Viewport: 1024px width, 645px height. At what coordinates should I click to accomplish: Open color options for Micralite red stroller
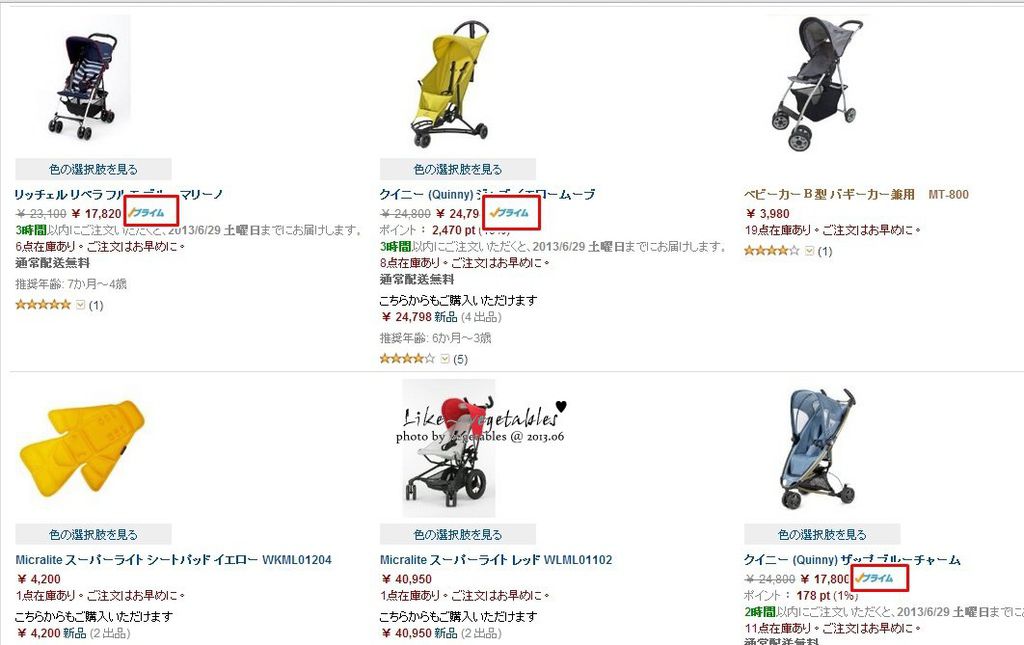tap(458, 535)
